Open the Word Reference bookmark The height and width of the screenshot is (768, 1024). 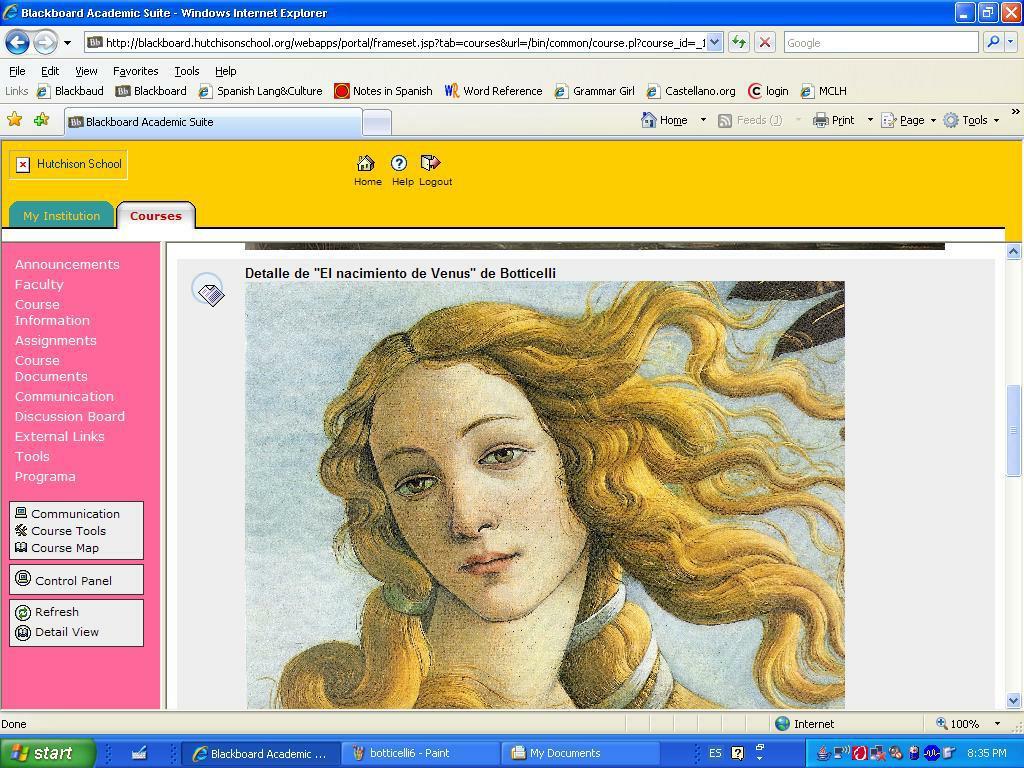coord(494,91)
